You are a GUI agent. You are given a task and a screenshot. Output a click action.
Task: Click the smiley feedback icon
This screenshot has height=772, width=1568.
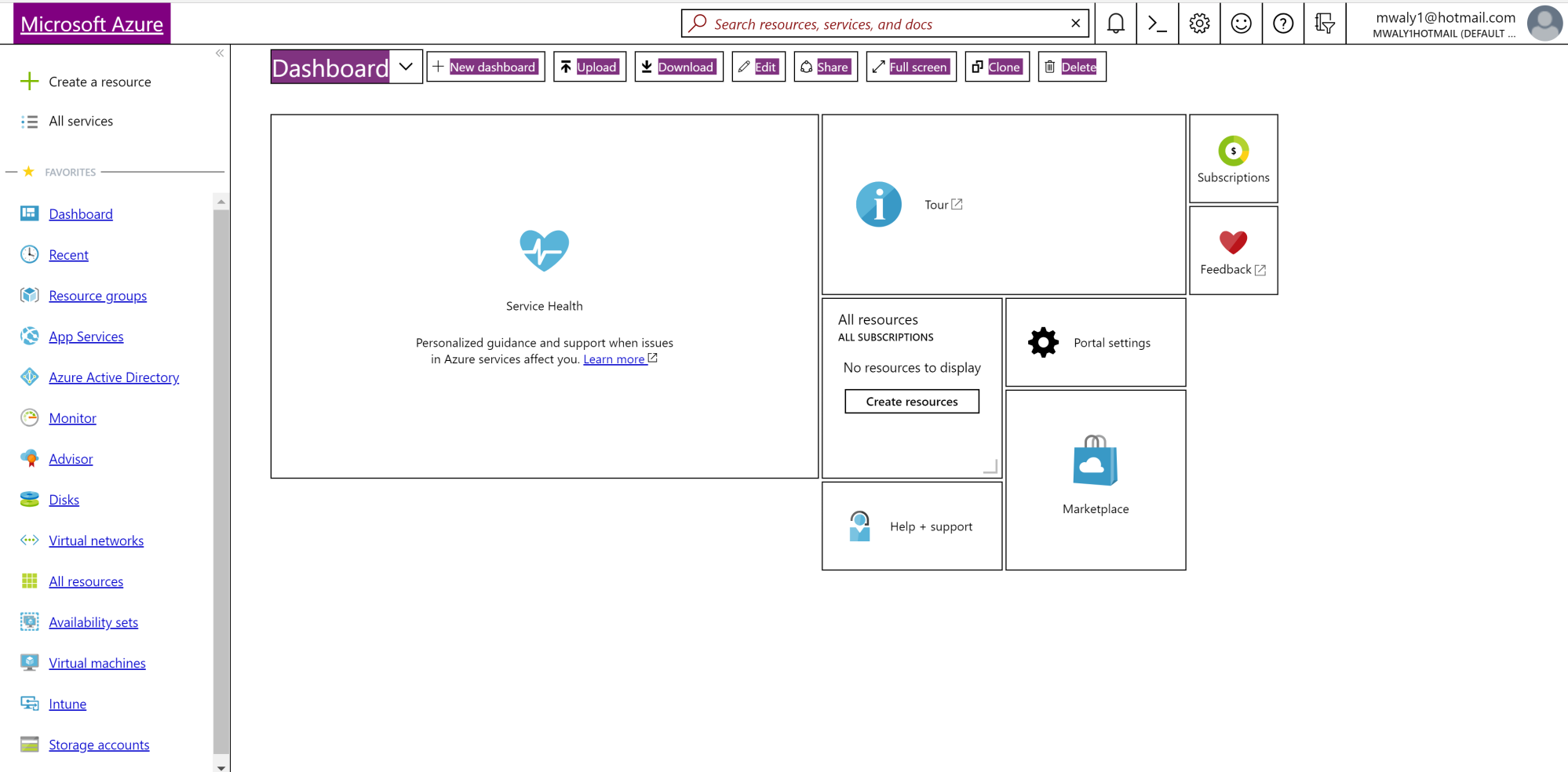1242,24
